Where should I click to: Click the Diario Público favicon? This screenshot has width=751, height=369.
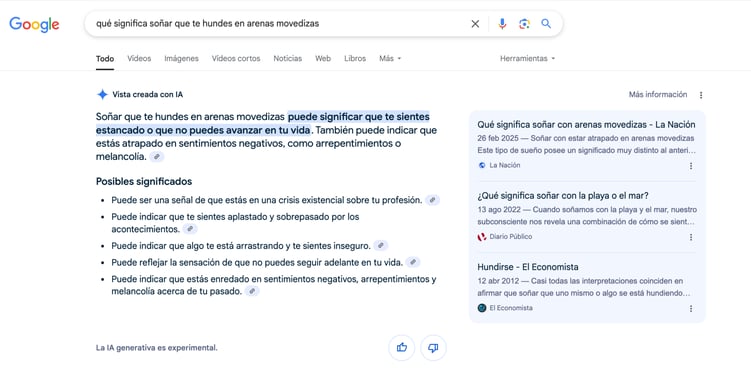tap(482, 237)
